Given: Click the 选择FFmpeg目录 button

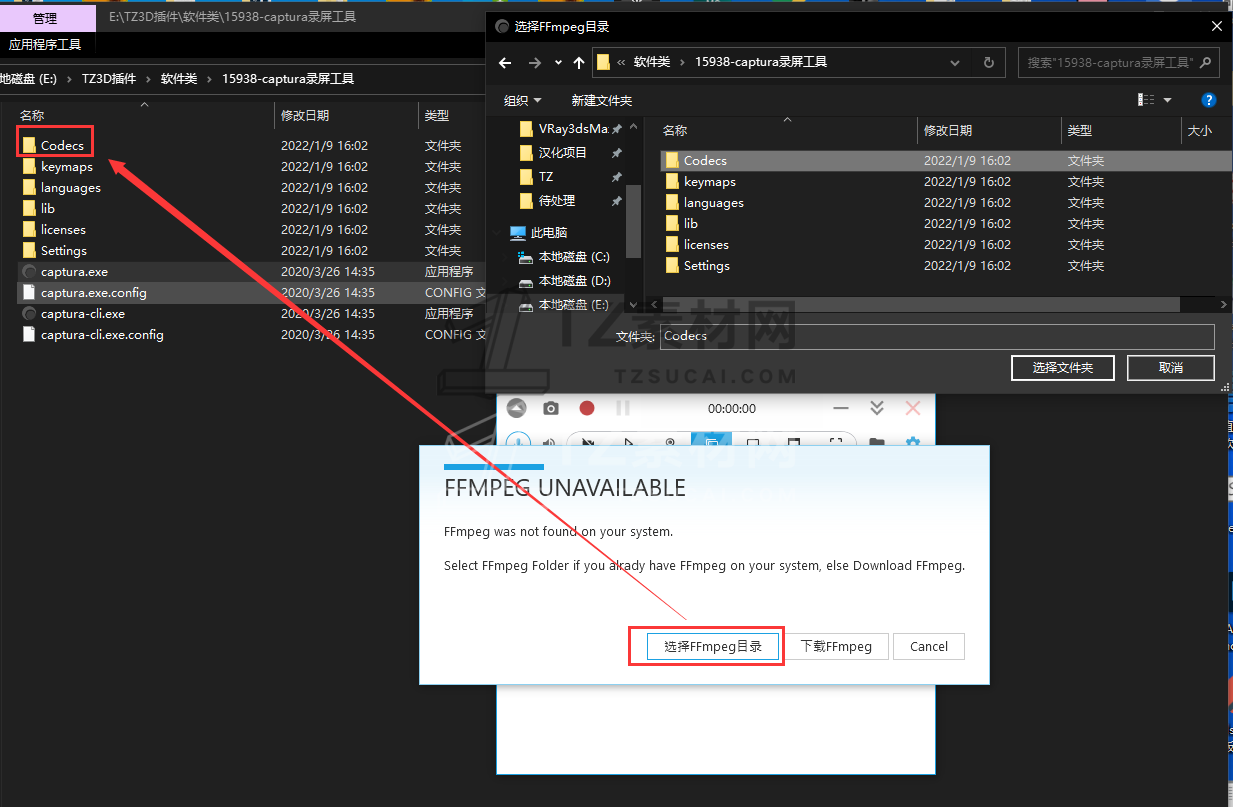Looking at the screenshot, I should coord(713,647).
